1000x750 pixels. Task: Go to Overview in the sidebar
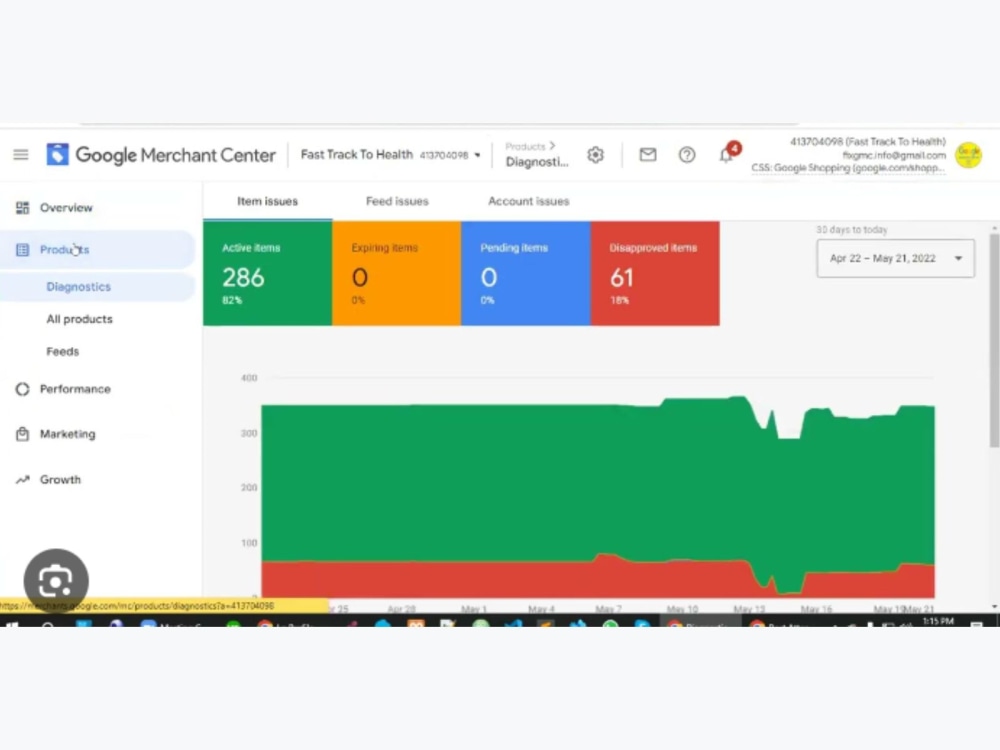point(66,208)
